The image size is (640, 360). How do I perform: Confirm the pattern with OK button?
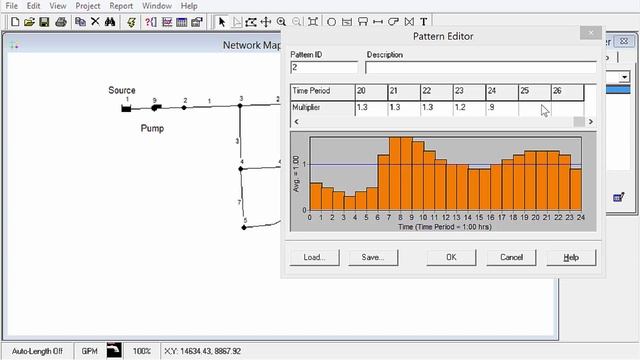pyautogui.click(x=451, y=258)
